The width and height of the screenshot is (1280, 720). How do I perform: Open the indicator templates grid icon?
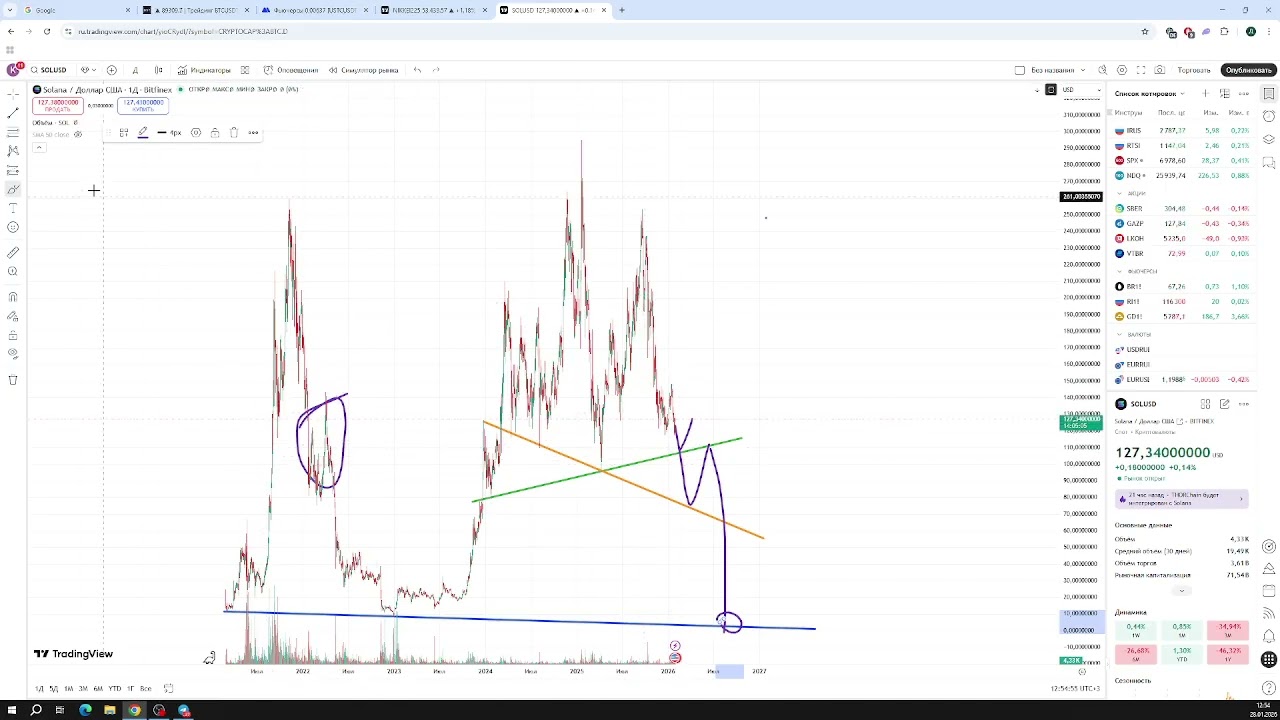(244, 70)
